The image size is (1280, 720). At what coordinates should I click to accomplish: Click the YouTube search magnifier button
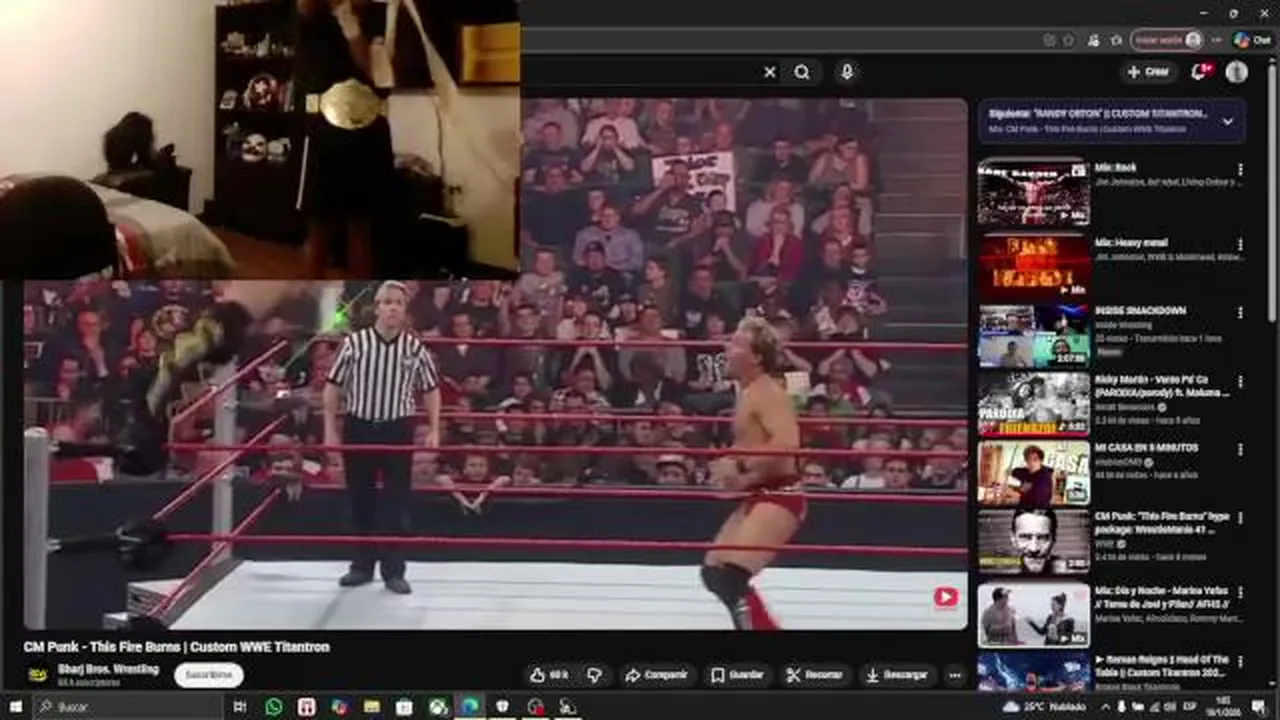pos(802,72)
